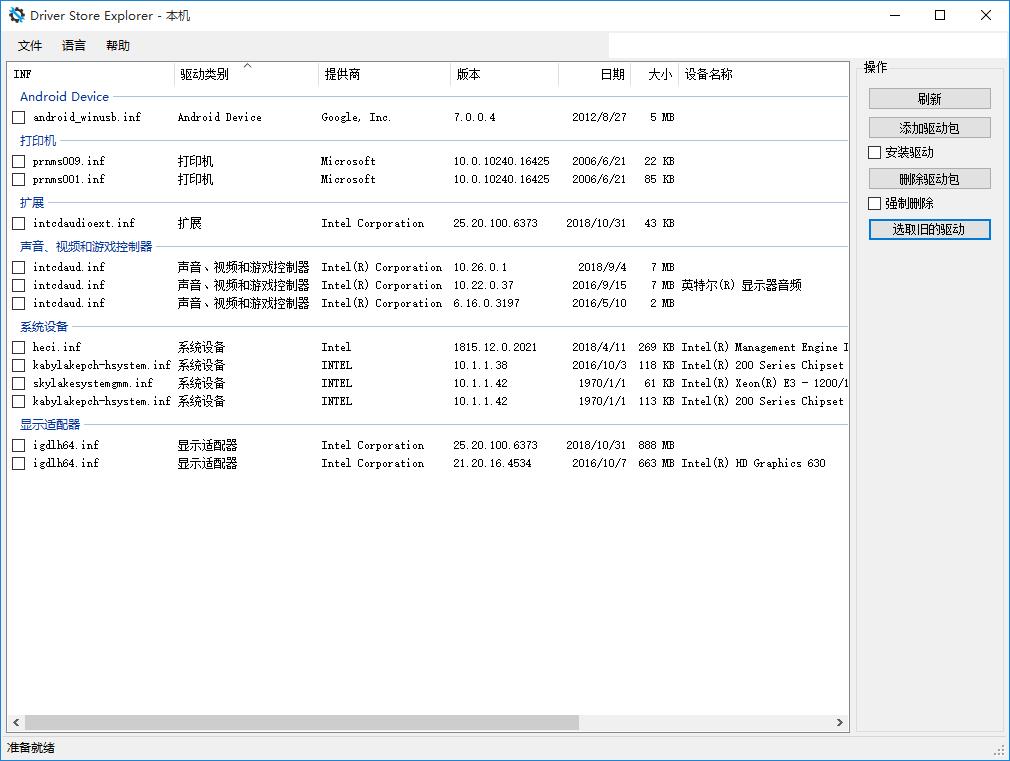
Task: Click the 269 KB size cell
Action: (656, 347)
